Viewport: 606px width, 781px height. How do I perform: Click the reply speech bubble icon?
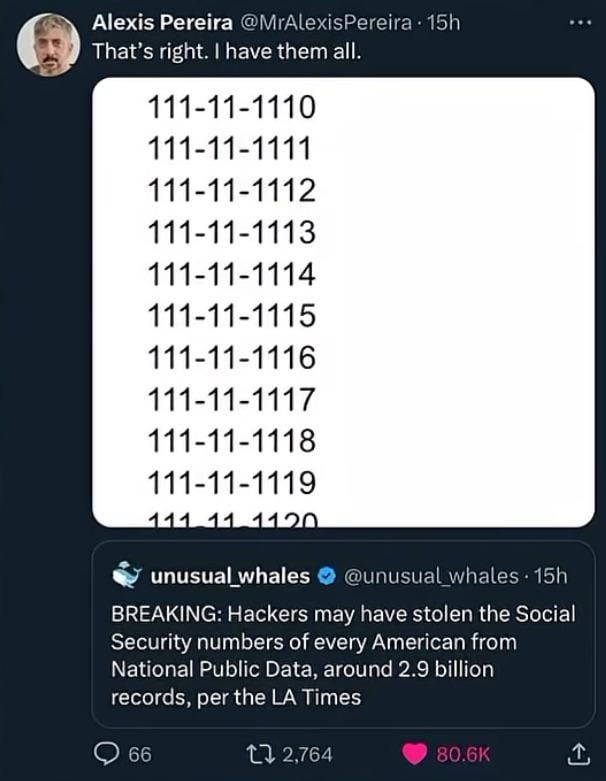pos(106,754)
